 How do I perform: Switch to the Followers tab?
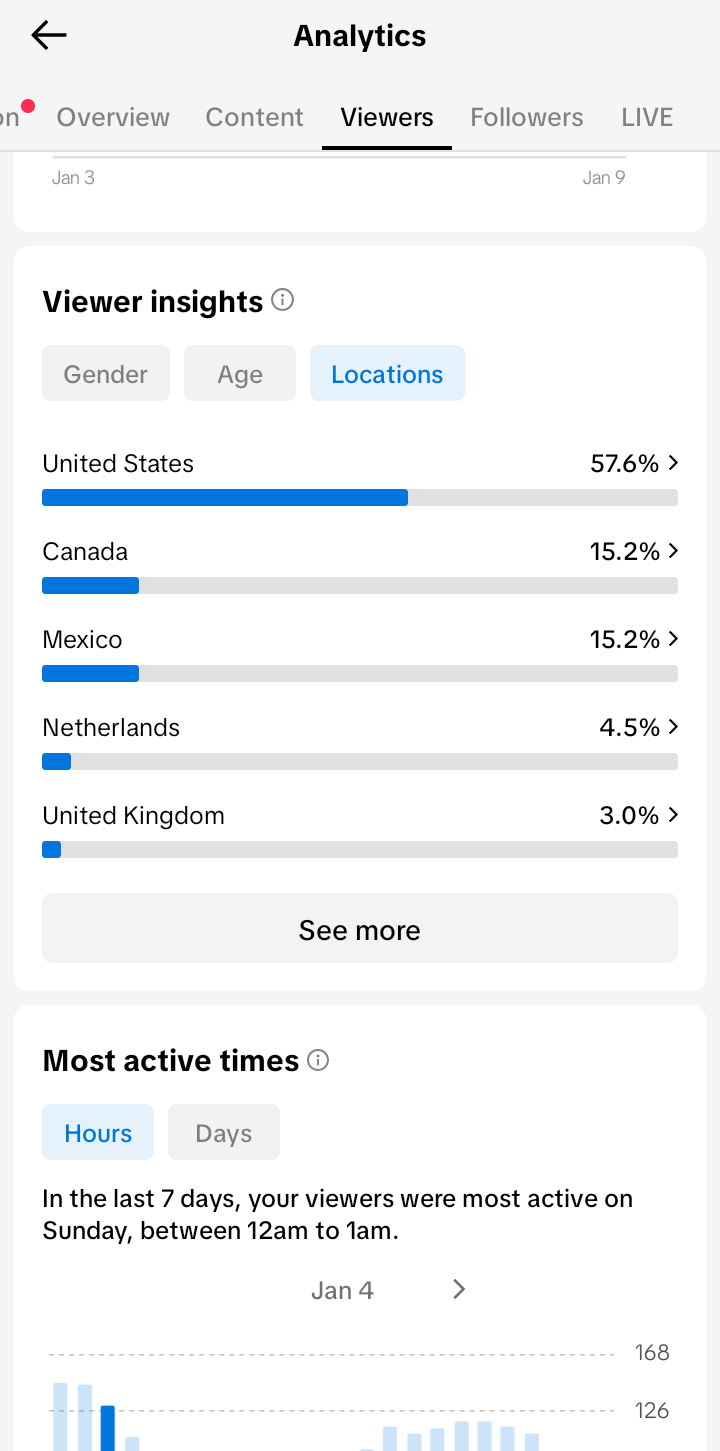pos(527,117)
